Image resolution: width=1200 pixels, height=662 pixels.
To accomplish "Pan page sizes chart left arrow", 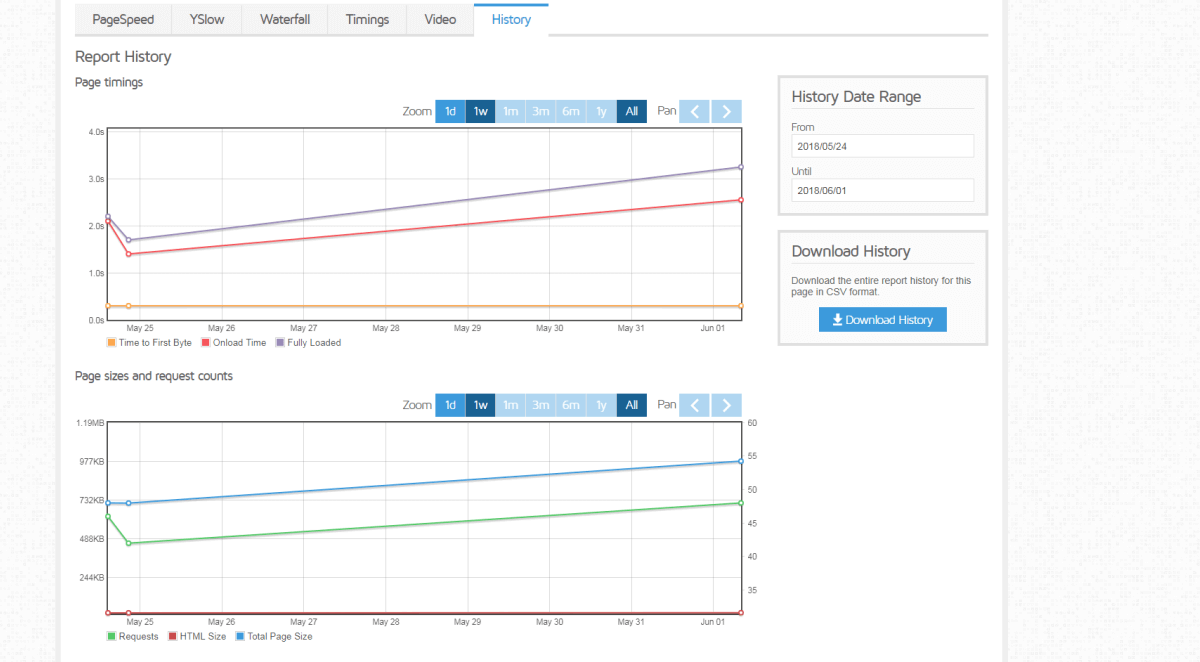I will tap(694, 405).
